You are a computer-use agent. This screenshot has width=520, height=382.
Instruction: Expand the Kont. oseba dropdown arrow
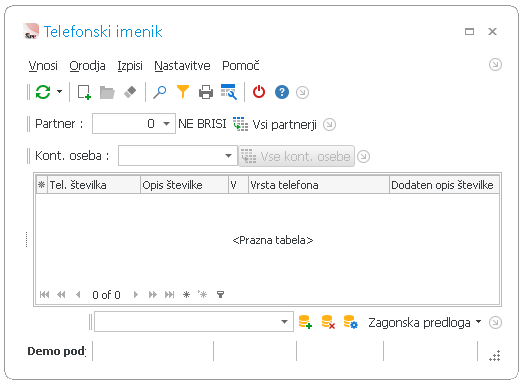[x=228, y=156]
